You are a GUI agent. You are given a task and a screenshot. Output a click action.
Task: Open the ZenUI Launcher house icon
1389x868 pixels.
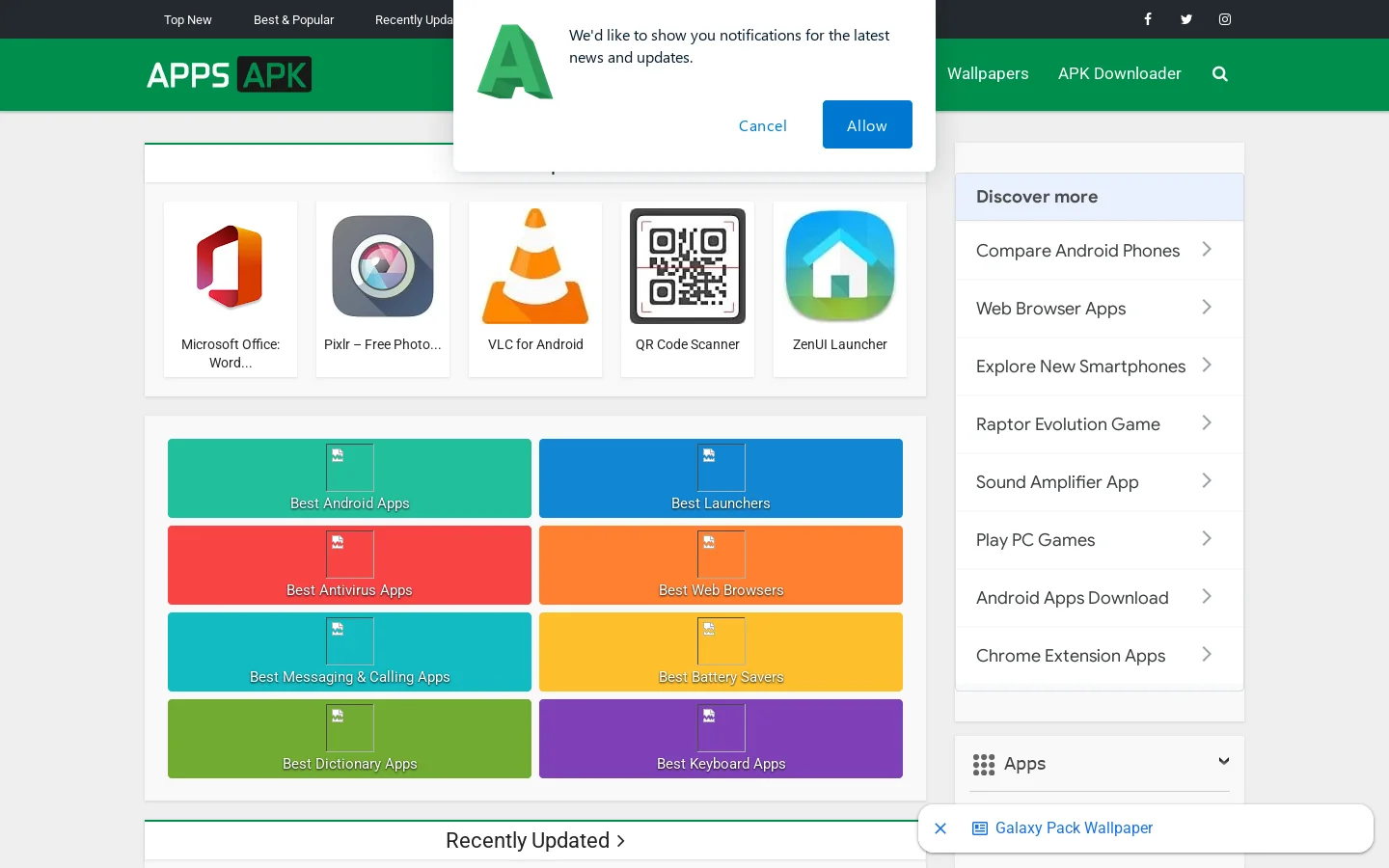coord(840,266)
